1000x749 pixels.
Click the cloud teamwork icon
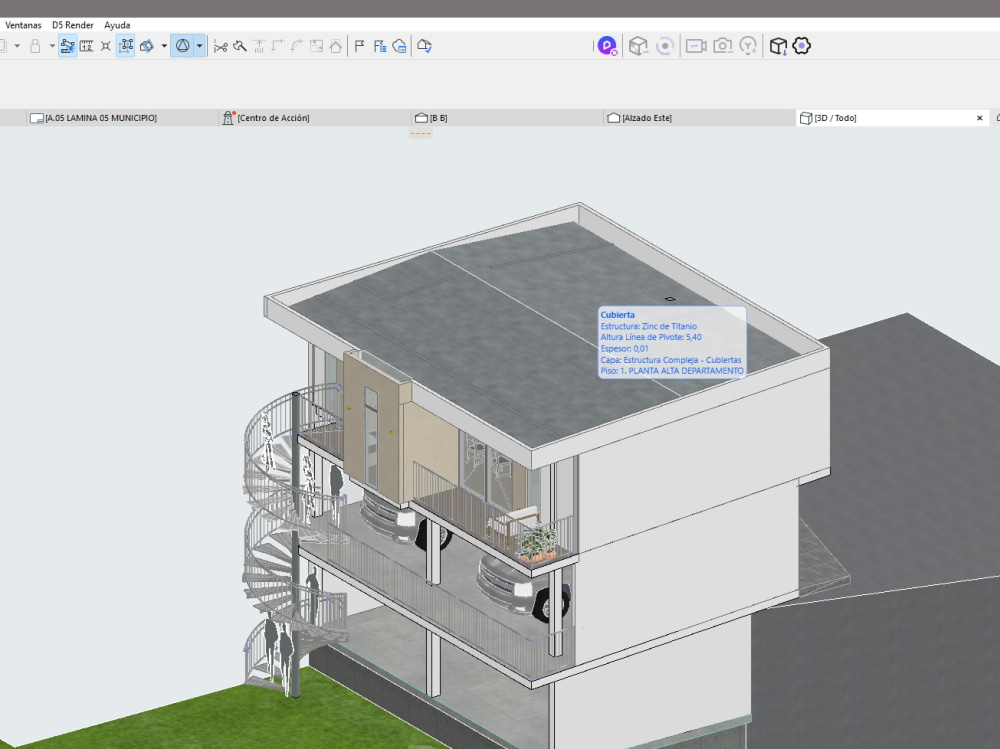pos(400,46)
